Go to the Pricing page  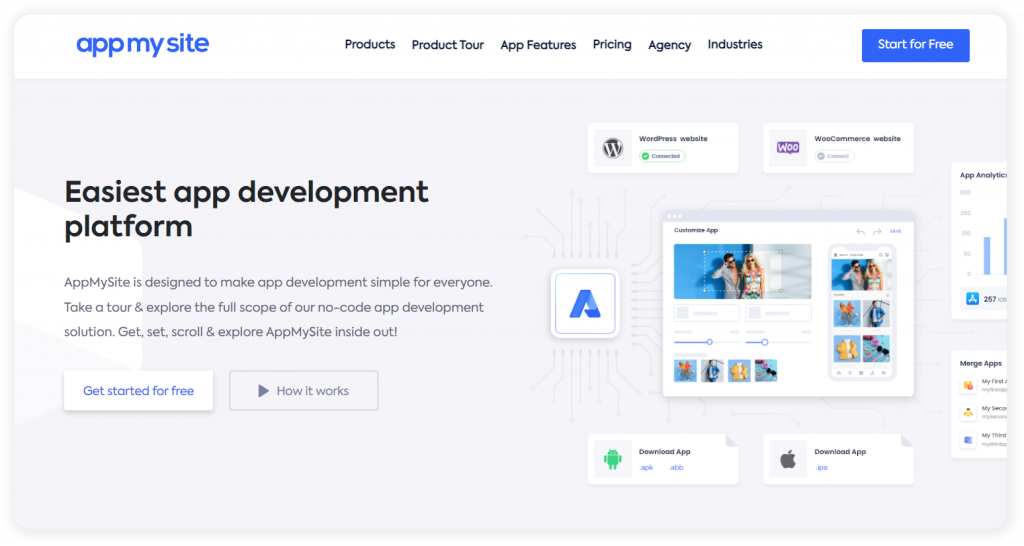[x=612, y=45]
